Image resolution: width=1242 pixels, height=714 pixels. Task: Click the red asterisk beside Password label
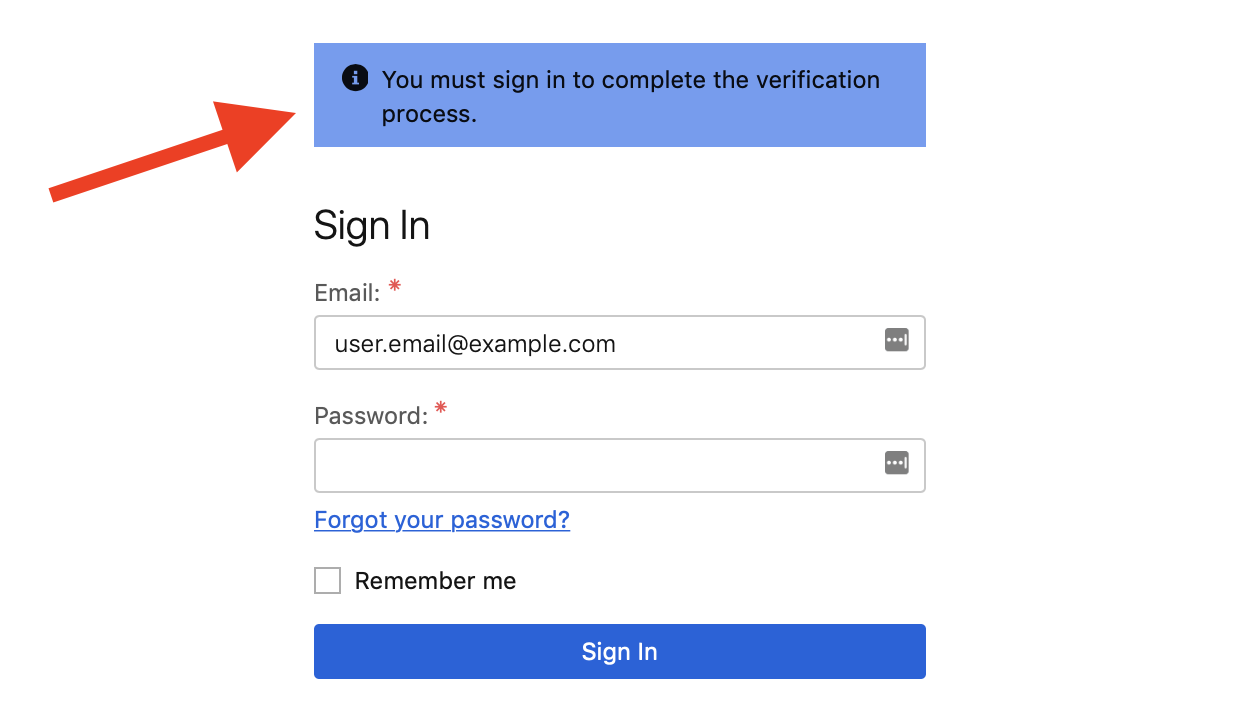pyautogui.click(x=441, y=409)
